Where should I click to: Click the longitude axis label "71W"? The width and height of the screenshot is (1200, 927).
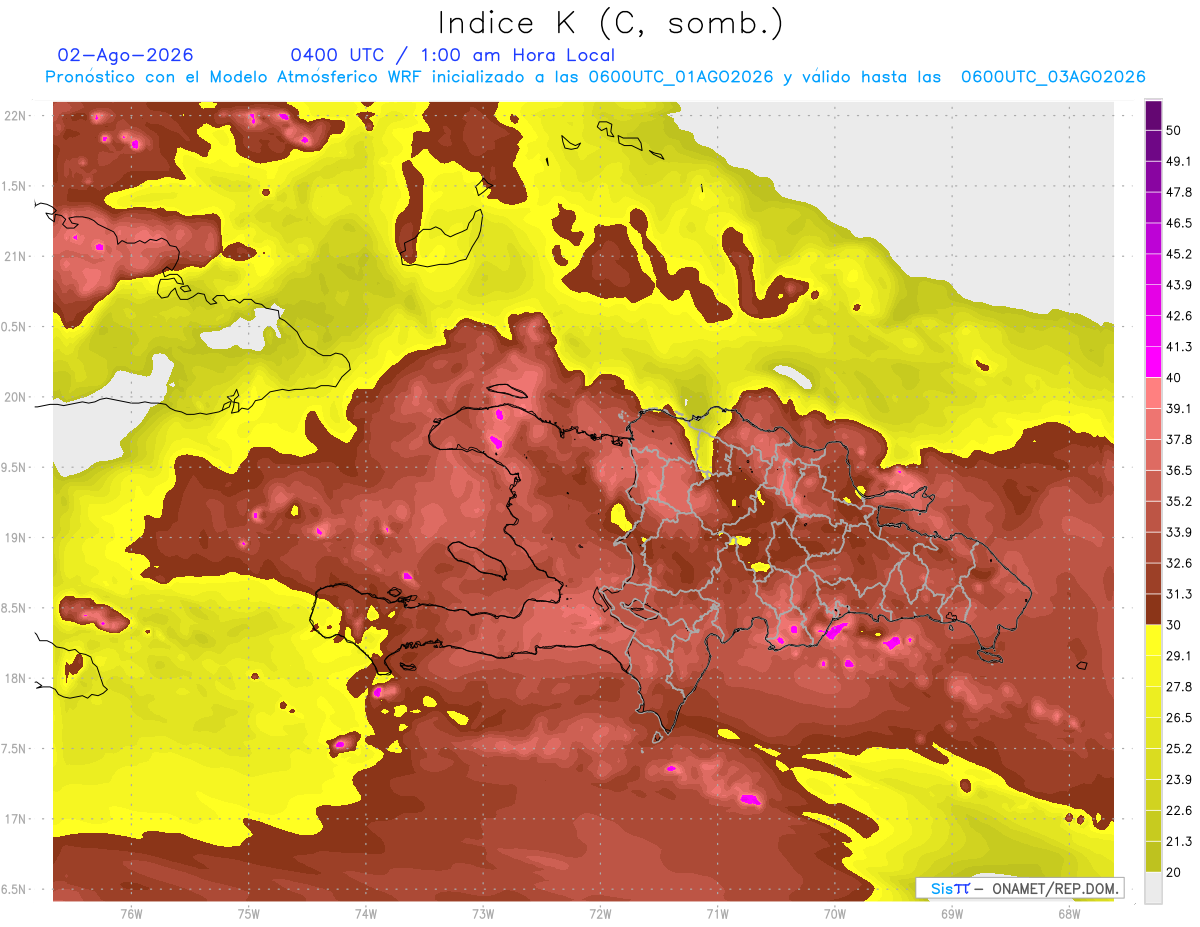pos(717,915)
